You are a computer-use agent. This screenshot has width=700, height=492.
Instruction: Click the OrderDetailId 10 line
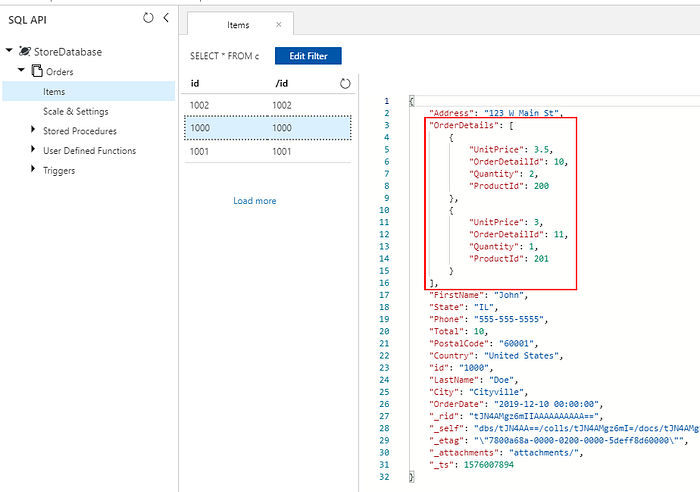pos(518,162)
